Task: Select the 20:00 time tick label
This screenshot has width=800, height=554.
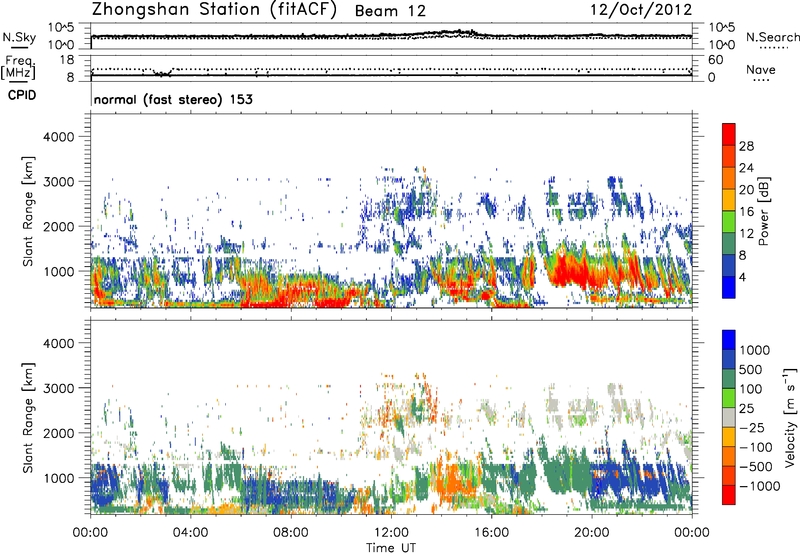Action: [592, 533]
